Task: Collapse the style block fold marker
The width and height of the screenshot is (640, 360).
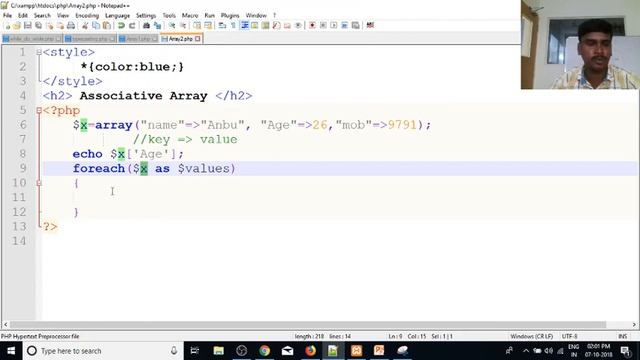Action: pos(39,52)
